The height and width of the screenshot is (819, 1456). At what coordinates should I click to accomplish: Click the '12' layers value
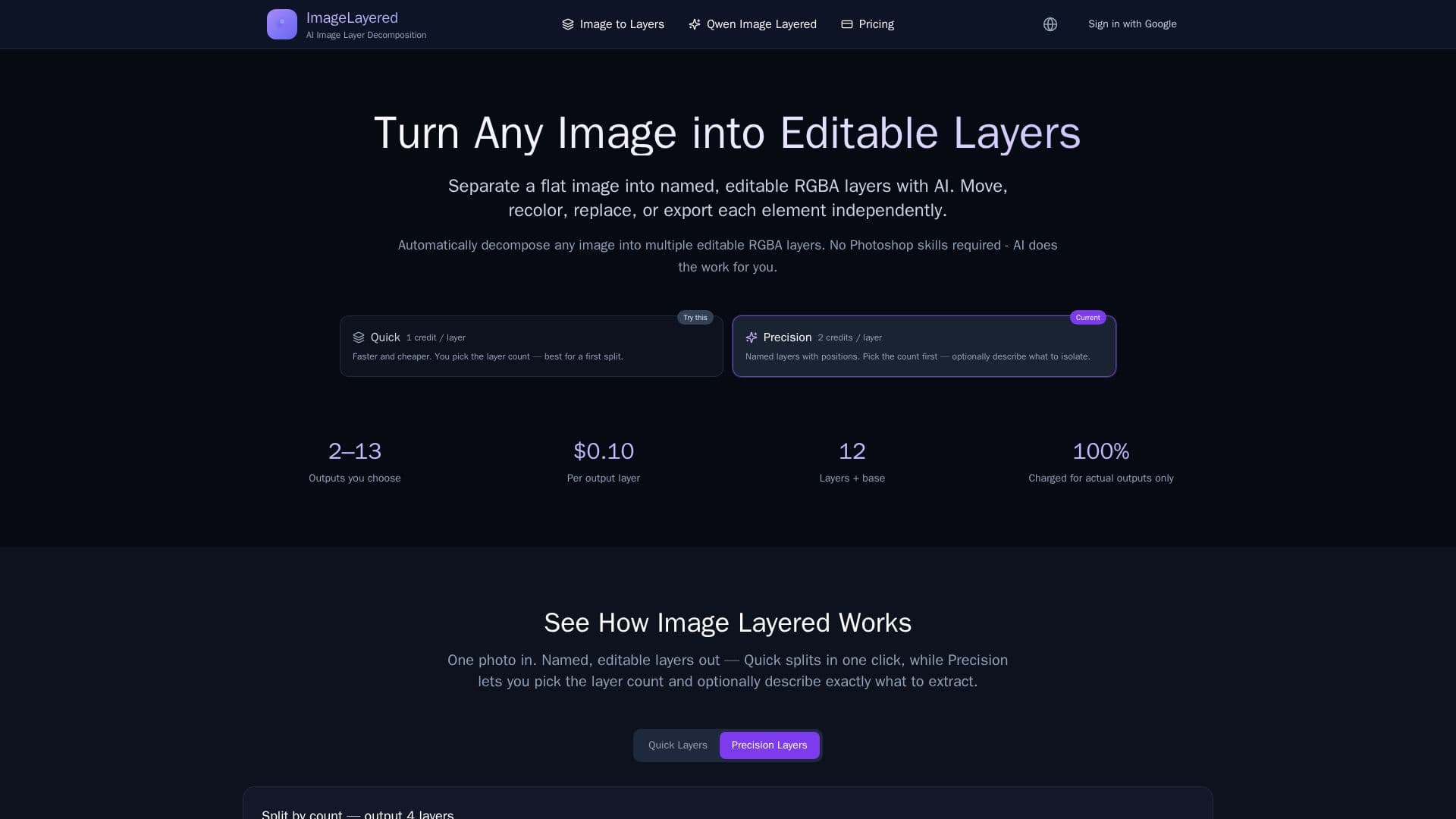852,451
